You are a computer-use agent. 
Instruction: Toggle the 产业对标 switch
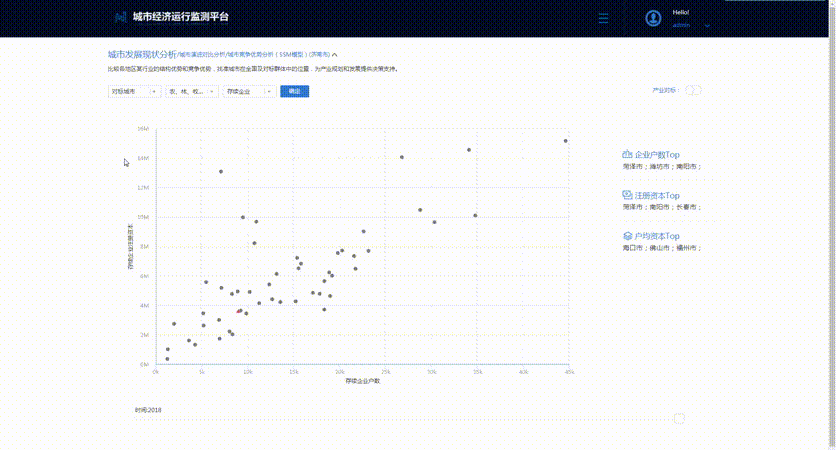(x=693, y=90)
